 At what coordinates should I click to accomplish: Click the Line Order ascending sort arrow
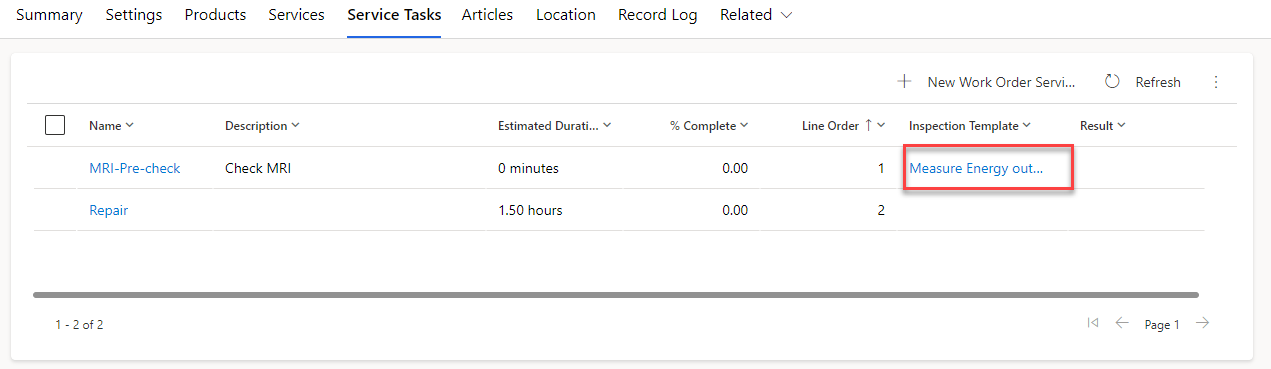(x=868, y=125)
